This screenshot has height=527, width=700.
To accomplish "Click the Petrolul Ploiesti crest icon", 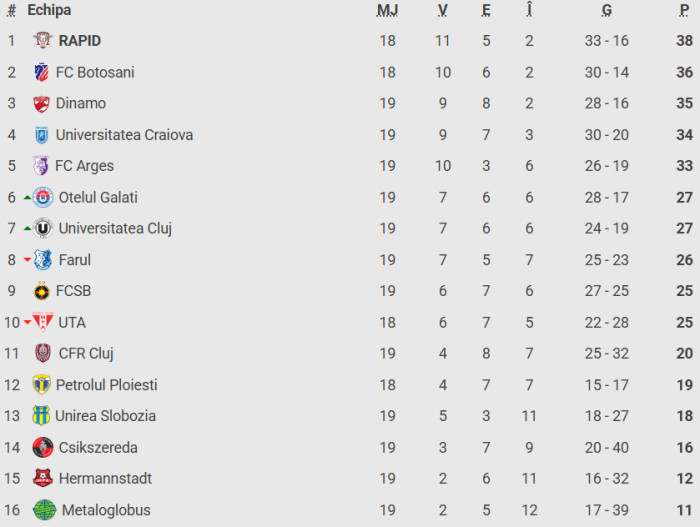I will coord(41,385).
